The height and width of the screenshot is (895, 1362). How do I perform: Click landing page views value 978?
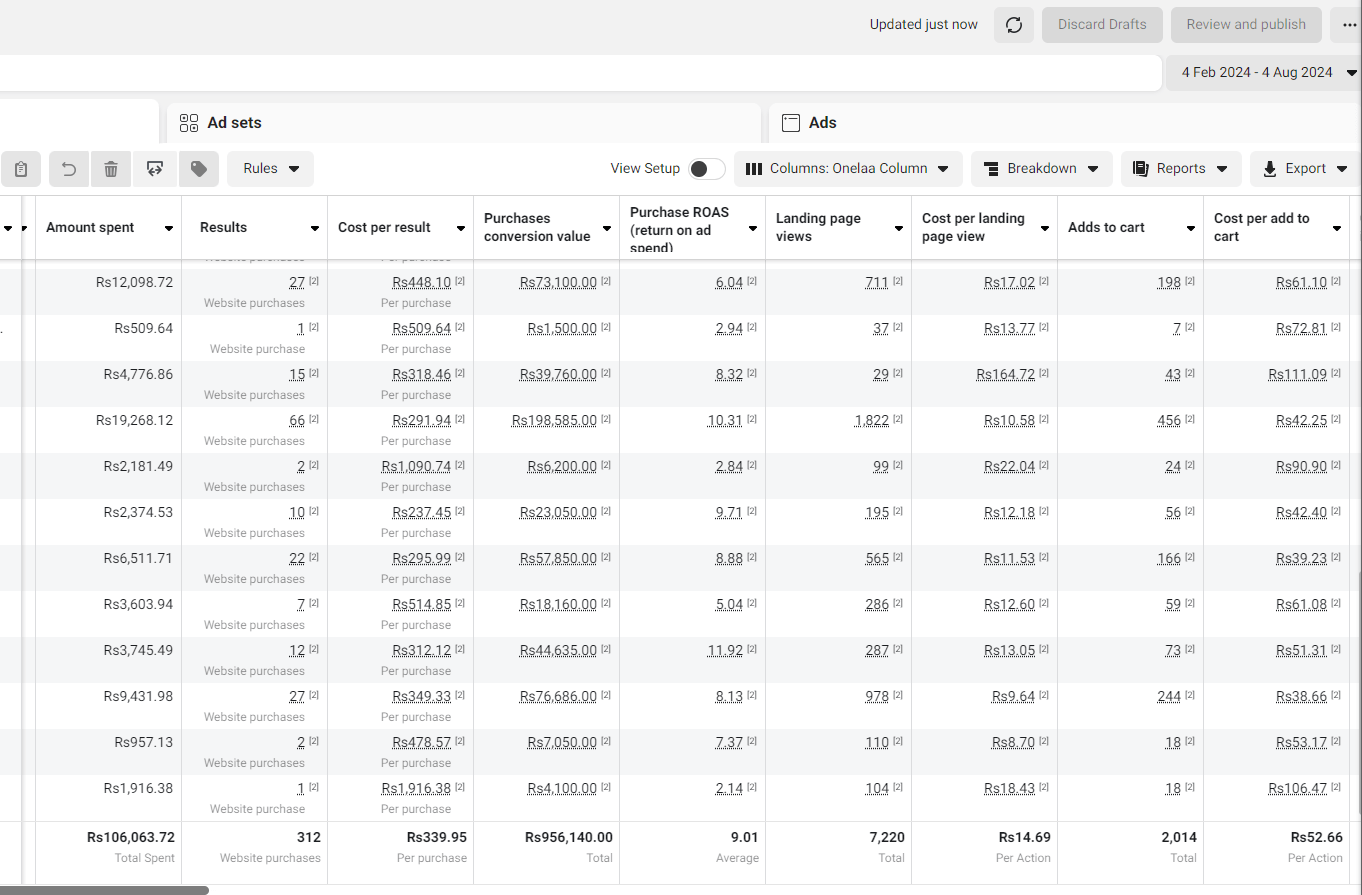[x=877, y=697]
